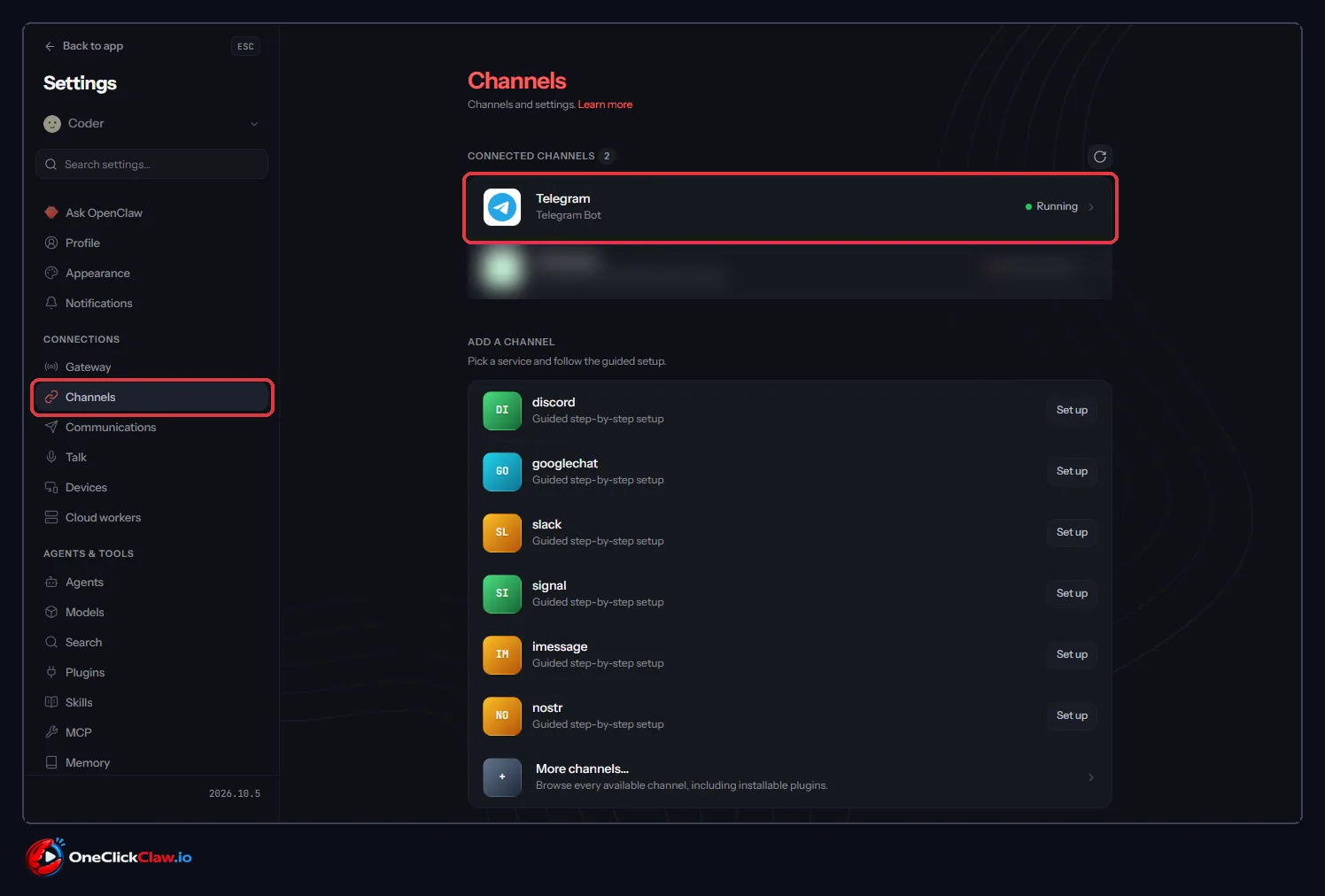Screen dimensions: 1325x896
Task: Click the Appearance palette icon
Action: 51,273
